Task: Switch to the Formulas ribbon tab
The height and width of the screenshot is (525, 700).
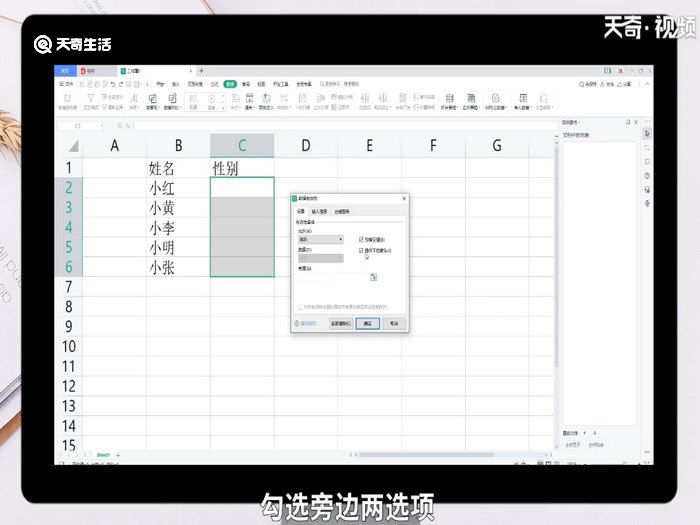Action: coord(215,84)
